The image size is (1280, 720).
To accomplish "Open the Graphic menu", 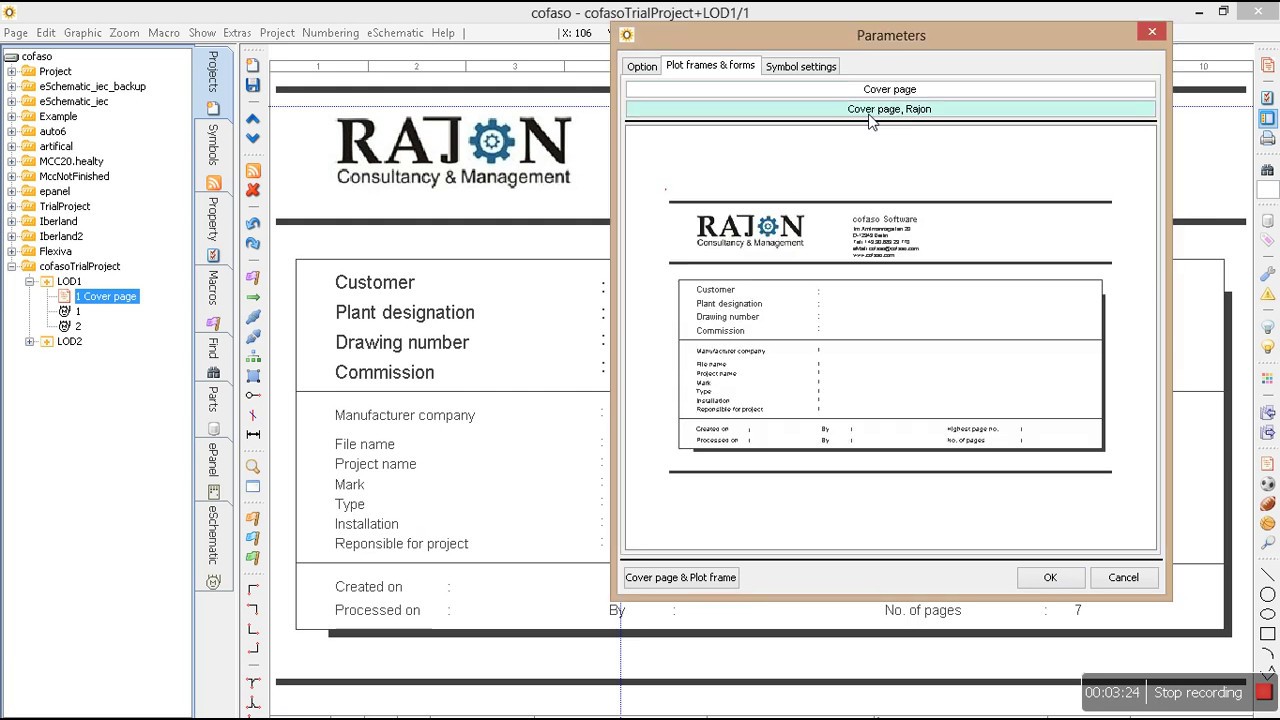I will (83, 33).
